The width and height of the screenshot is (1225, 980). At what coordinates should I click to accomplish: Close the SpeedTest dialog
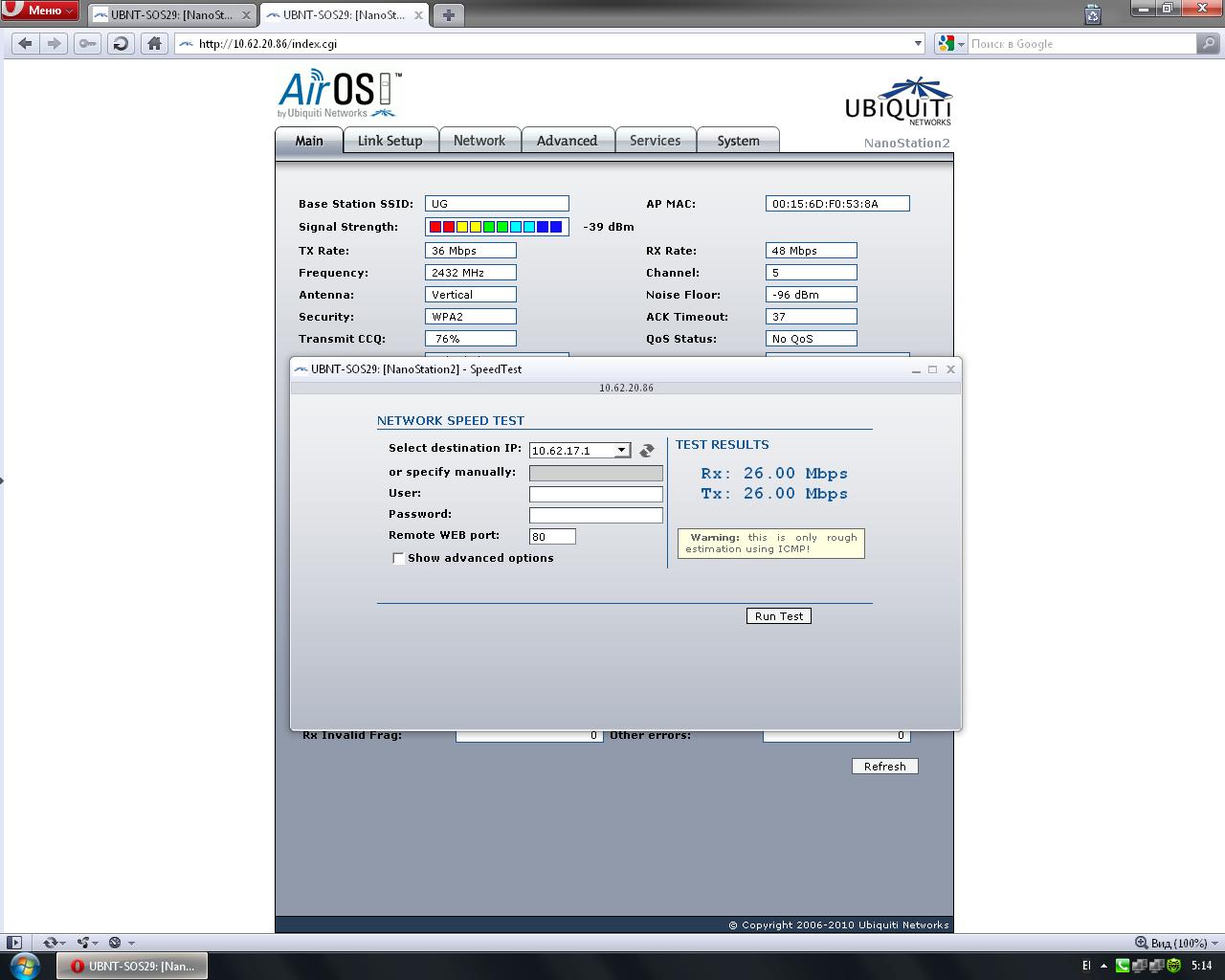point(950,369)
